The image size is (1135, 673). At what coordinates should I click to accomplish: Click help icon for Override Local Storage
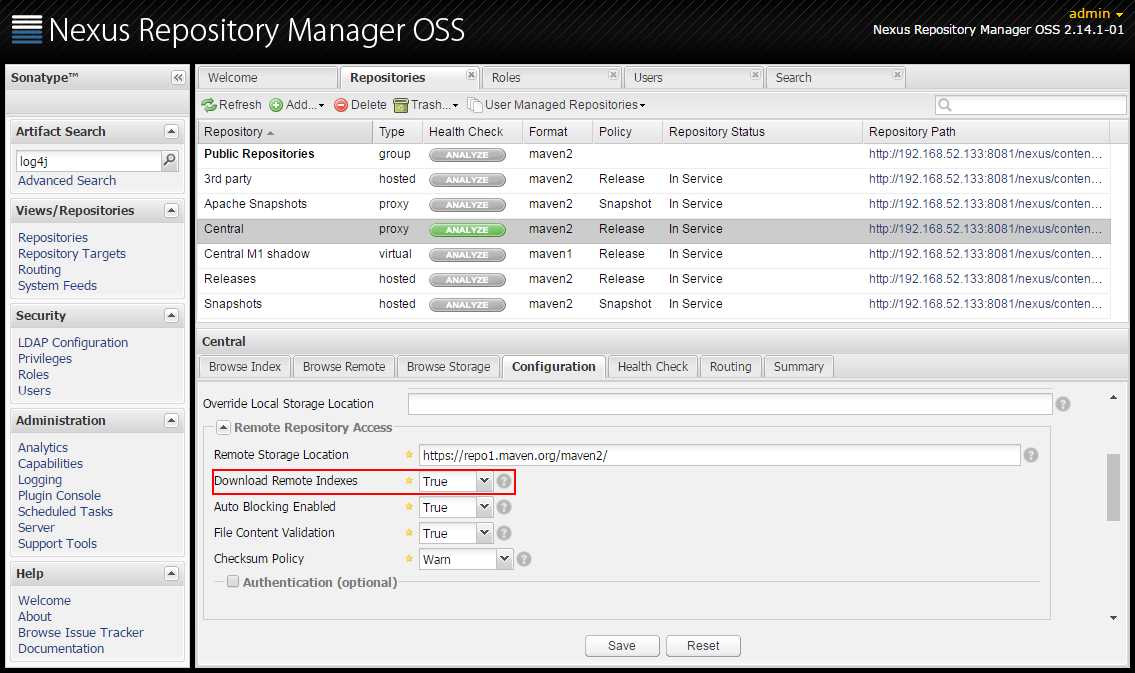[1063, 404]
